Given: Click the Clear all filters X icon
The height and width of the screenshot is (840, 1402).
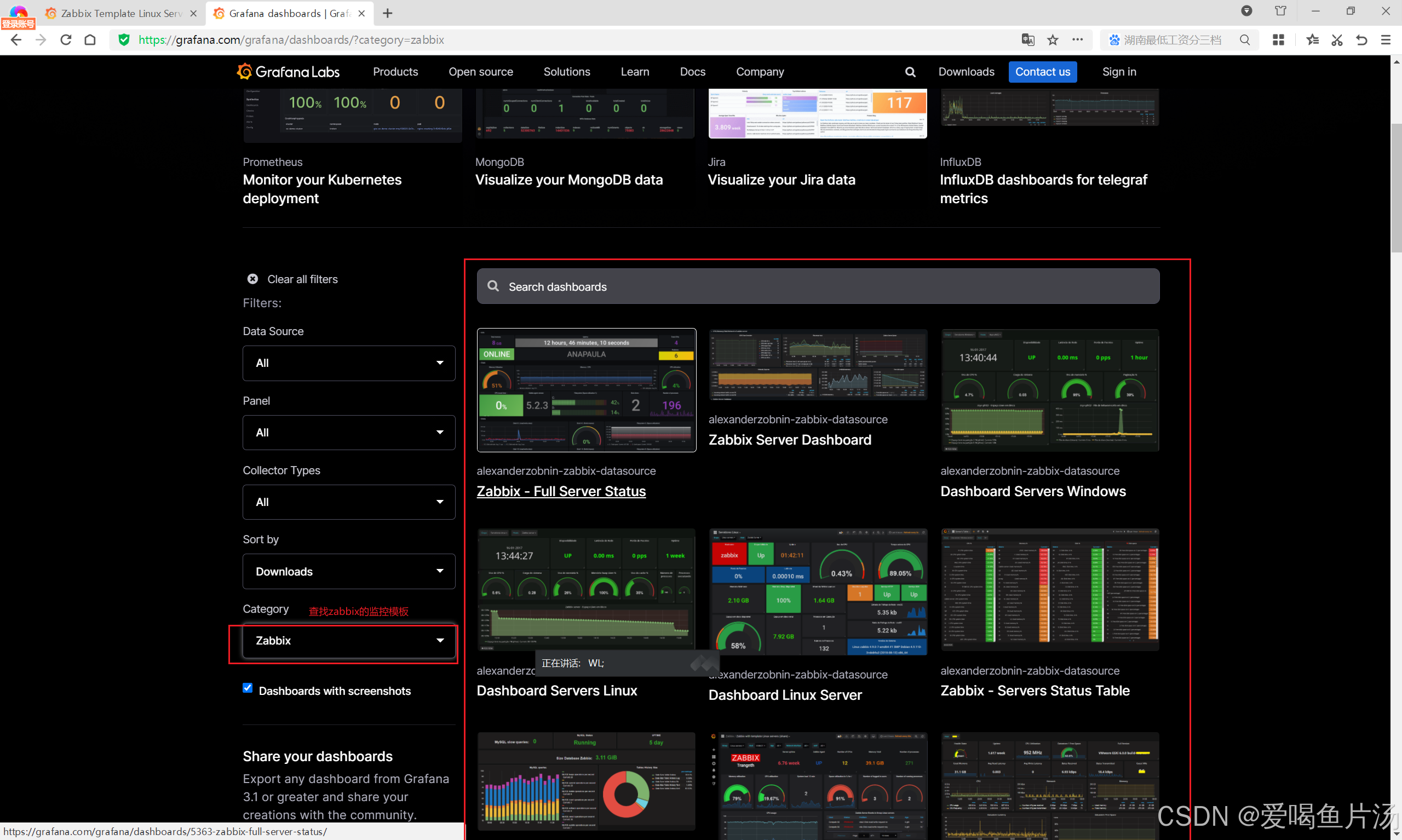Looking at the screenshot, I should [x=252, y=279].
